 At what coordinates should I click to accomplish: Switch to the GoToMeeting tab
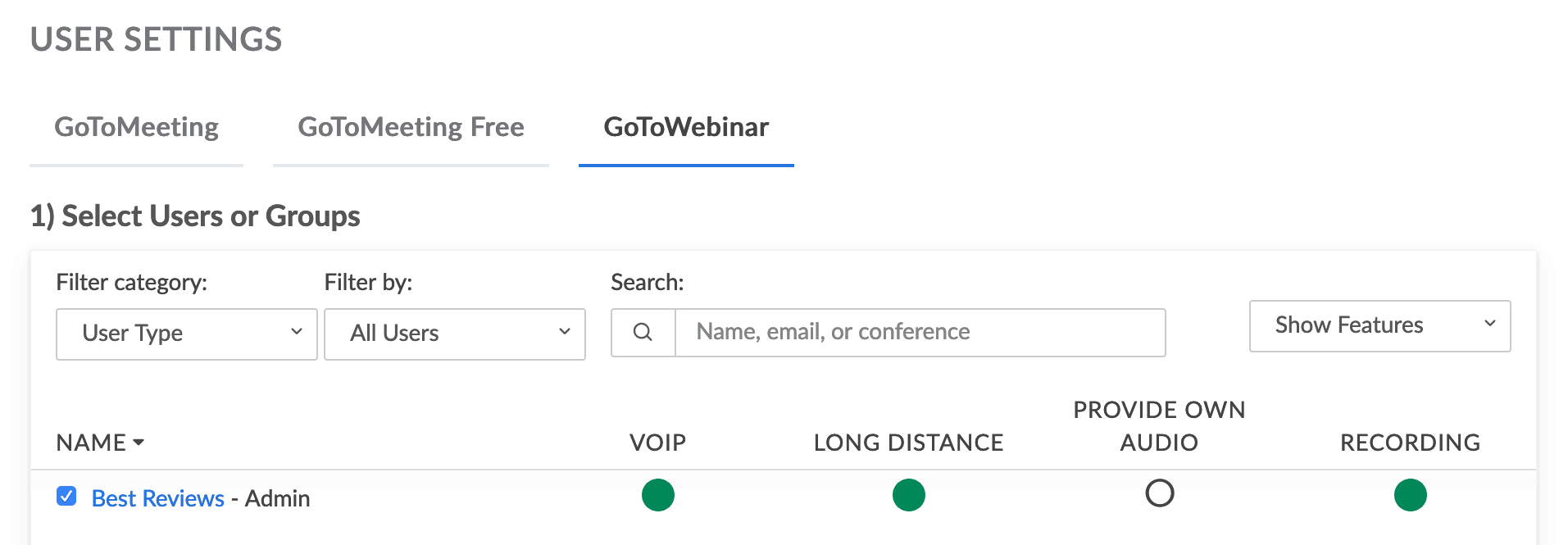pyautogui.click(x=136, y=127)
